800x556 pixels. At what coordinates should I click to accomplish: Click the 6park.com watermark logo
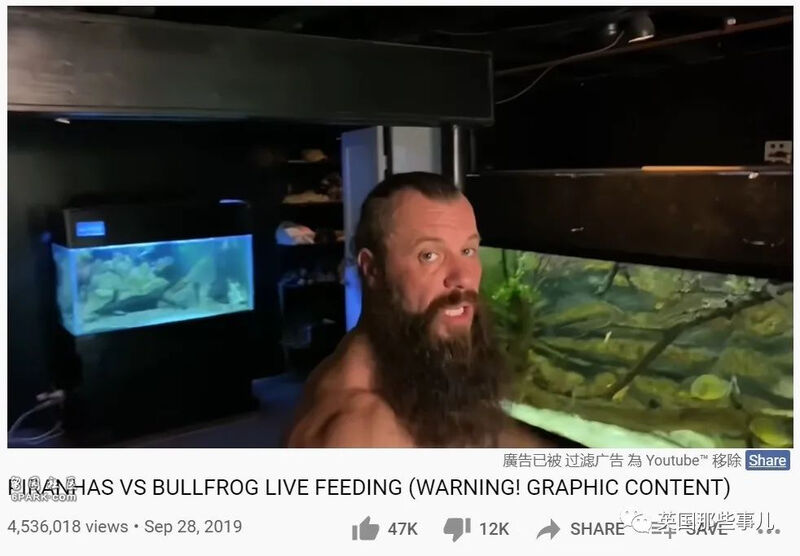click(x=43, y=489)
